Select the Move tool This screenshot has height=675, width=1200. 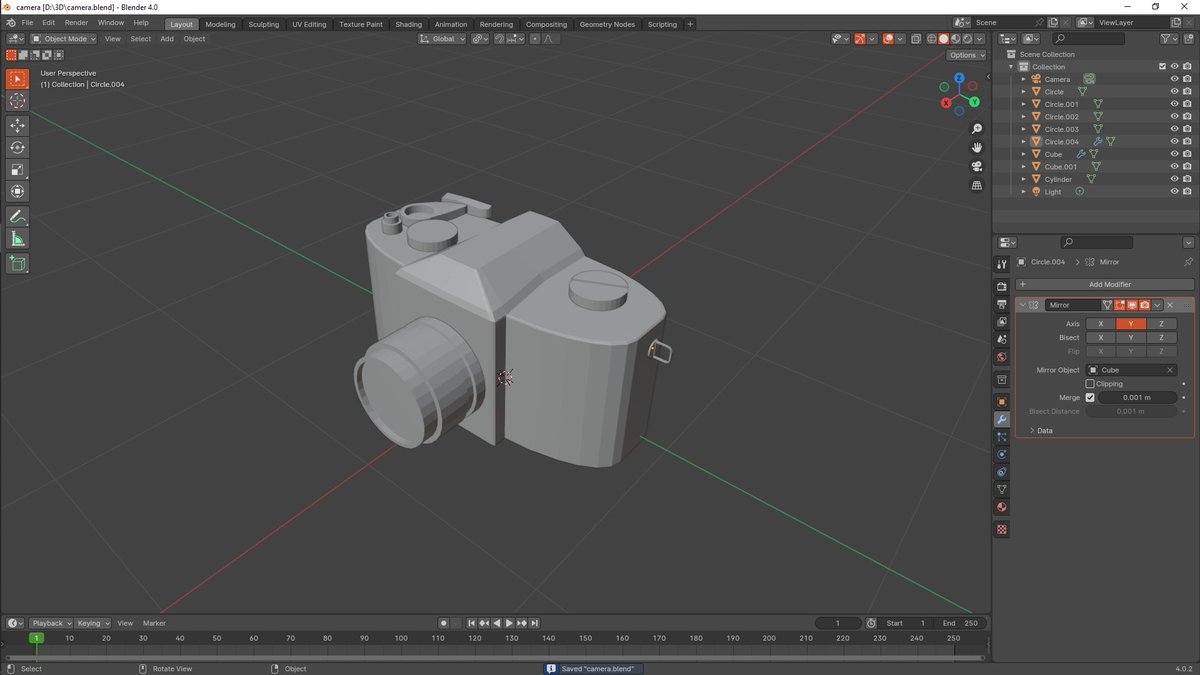click(17, 125)
